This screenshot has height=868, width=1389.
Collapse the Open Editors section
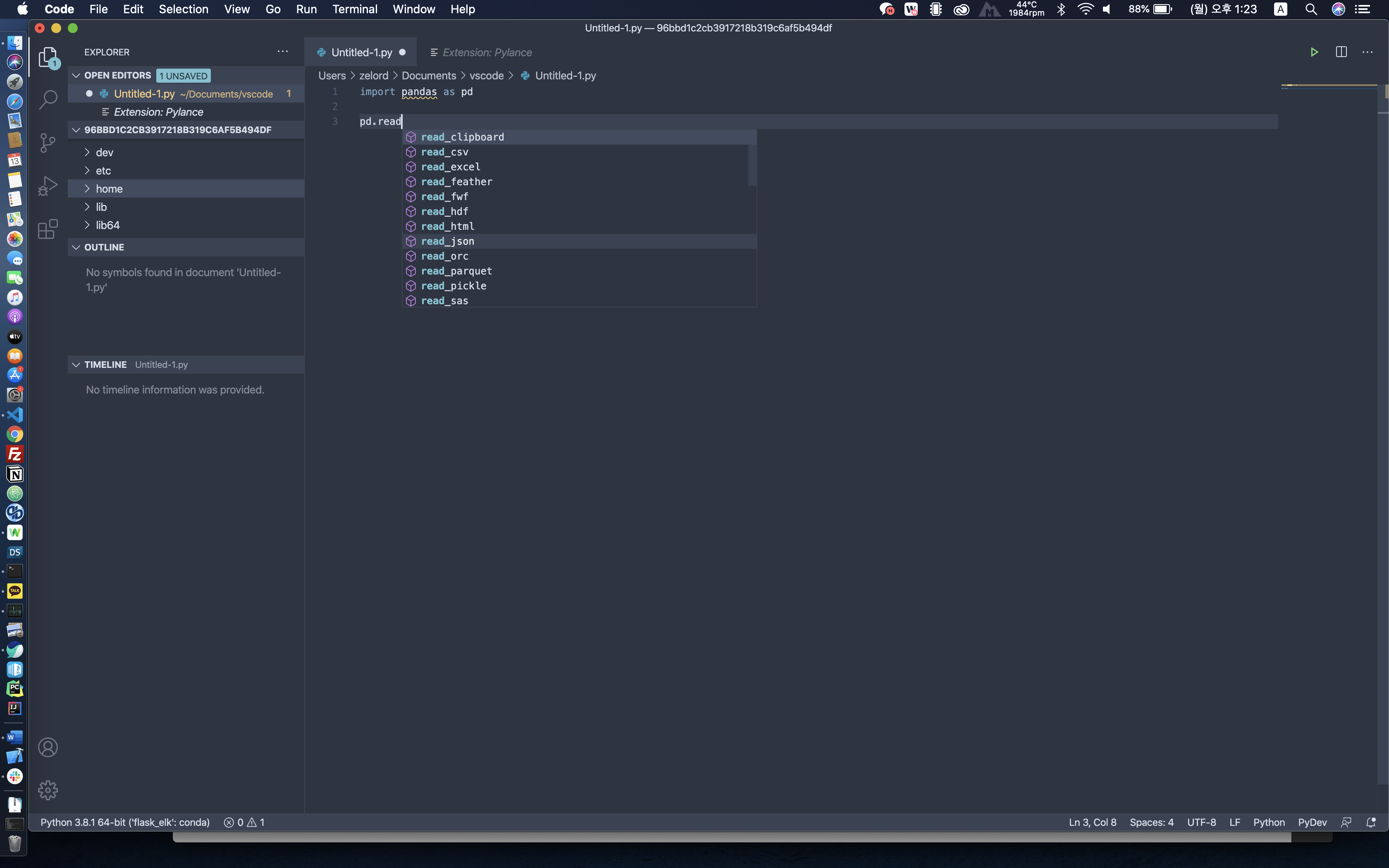coord(76,75)
